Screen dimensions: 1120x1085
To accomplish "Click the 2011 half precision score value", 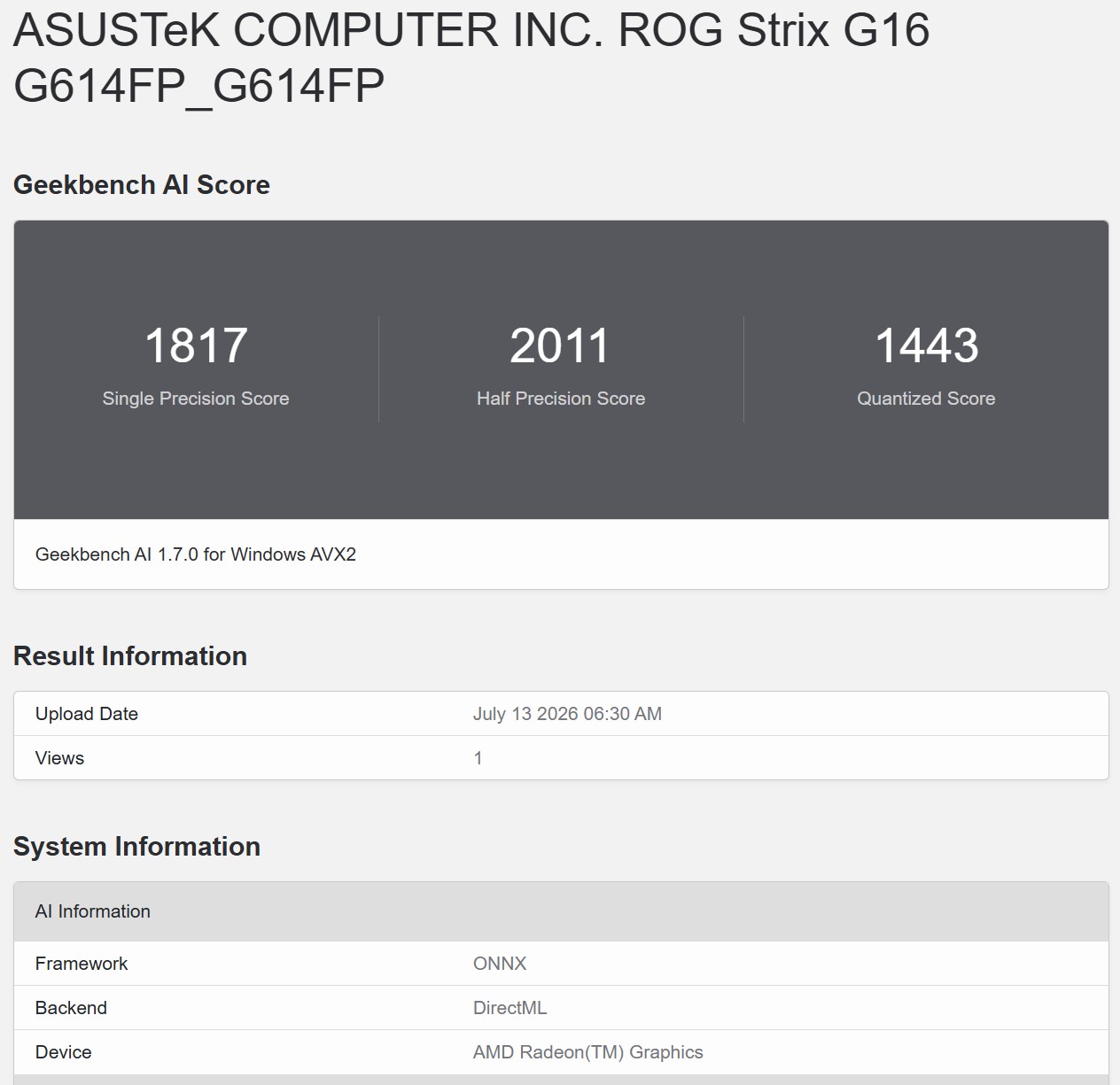I will 560,345.
